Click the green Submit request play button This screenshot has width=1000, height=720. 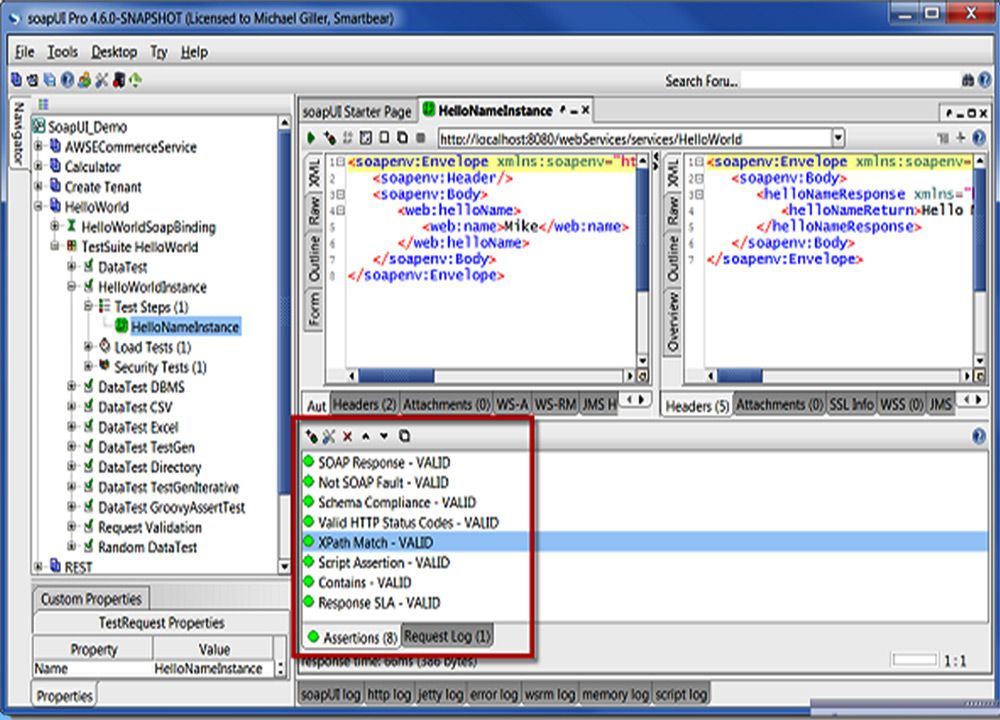[x=311, y=137]
